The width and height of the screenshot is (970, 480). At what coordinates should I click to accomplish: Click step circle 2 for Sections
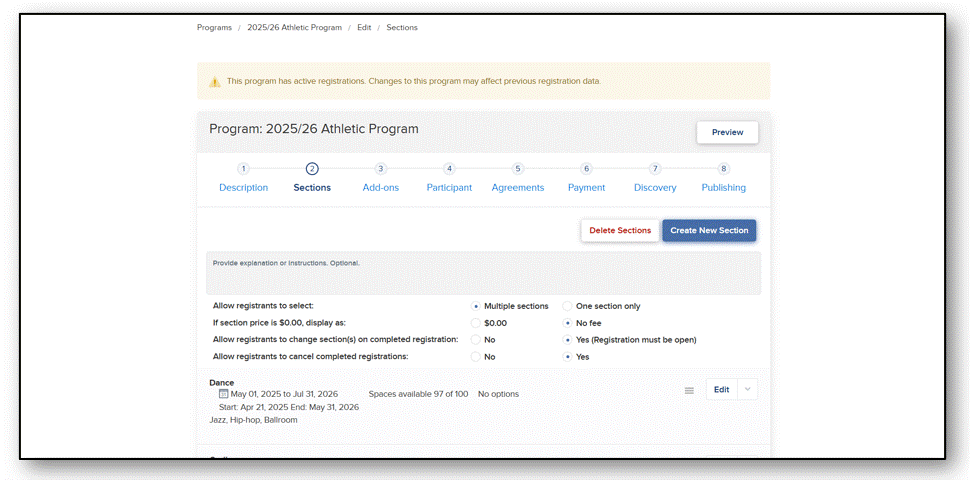point(312,169)
